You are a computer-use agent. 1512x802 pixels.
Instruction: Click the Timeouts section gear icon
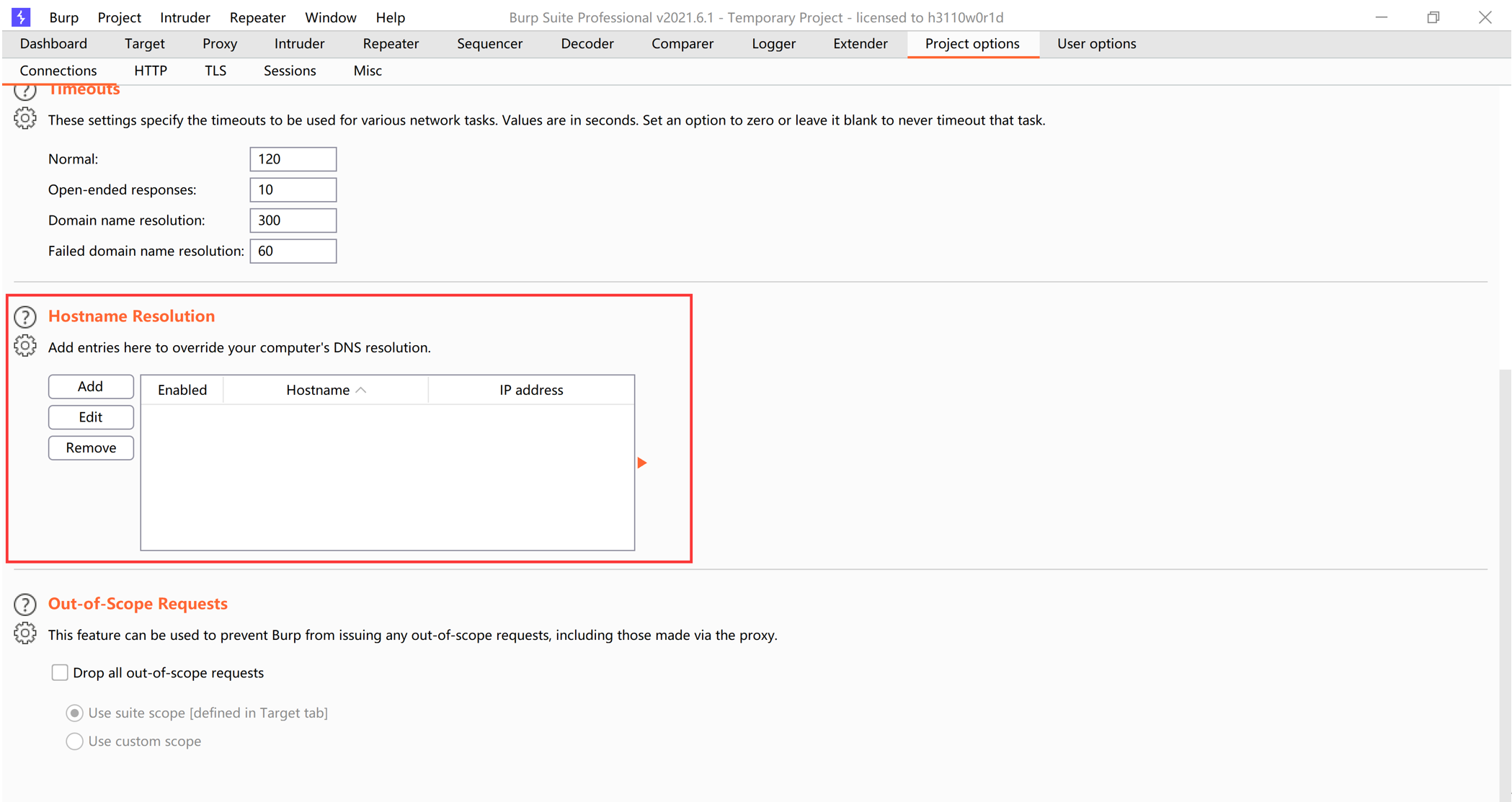tap(25, 119)
